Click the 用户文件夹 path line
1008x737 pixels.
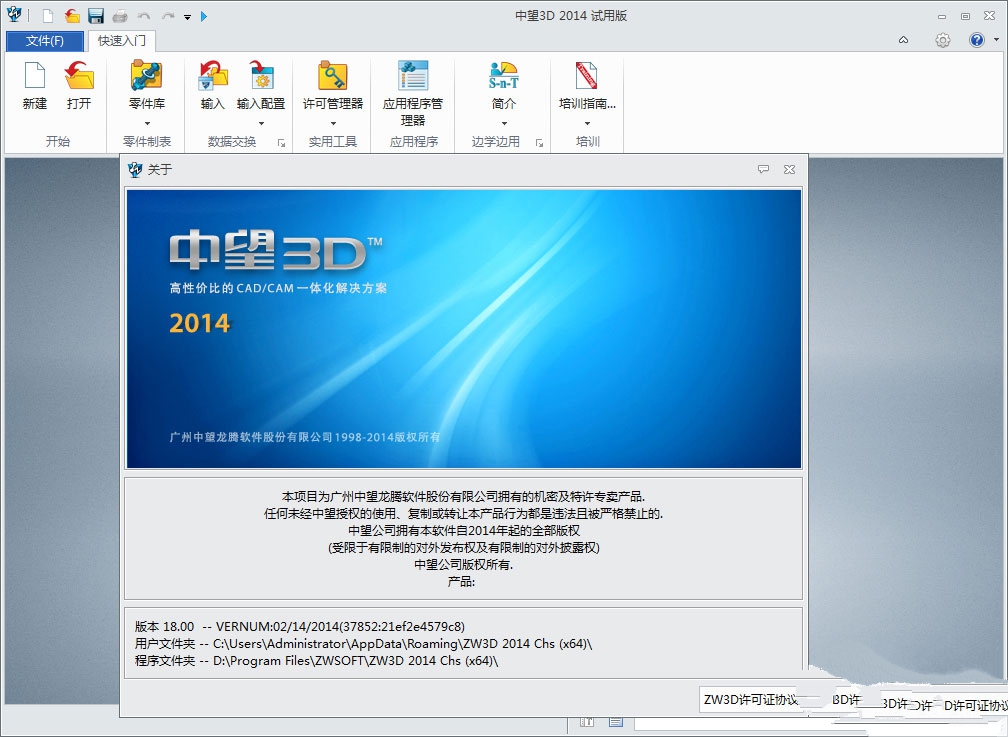[x=363, y=644]
